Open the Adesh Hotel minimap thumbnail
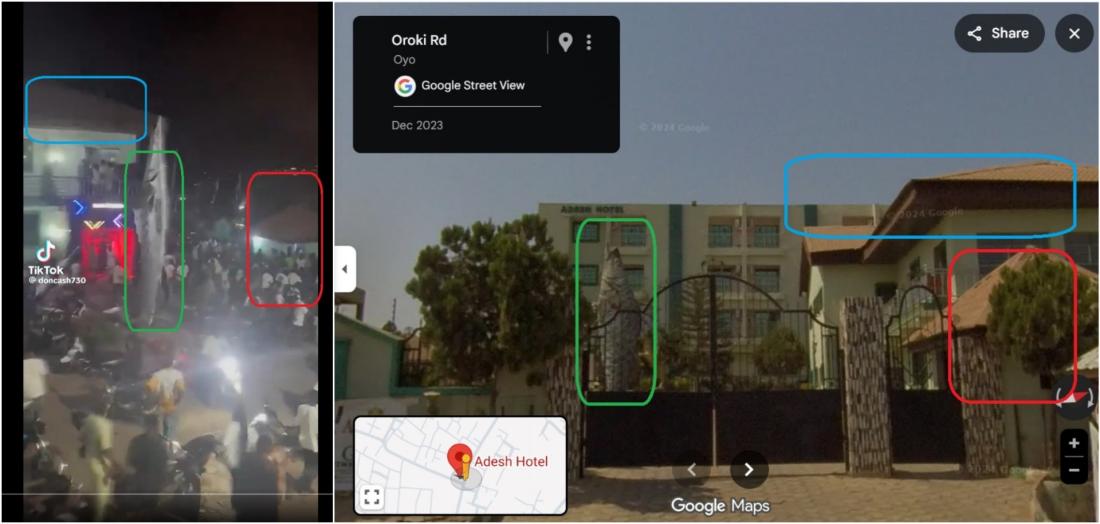 point(460,466)
